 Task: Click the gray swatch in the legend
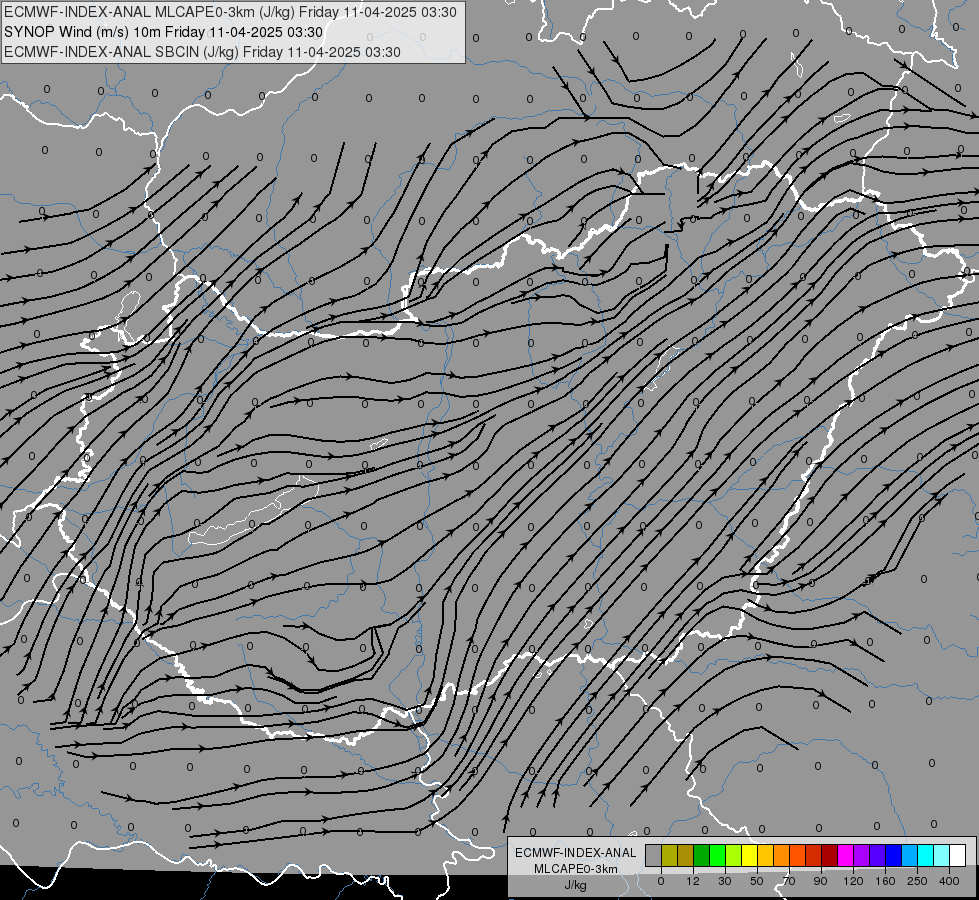654,855
